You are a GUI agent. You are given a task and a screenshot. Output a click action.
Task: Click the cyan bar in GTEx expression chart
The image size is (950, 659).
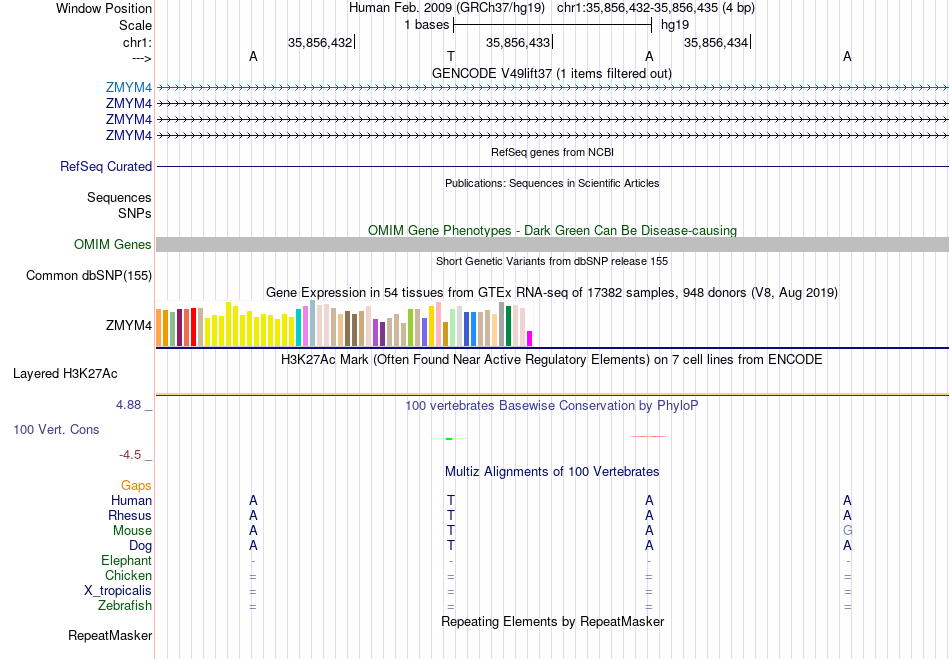pos(299,328)
